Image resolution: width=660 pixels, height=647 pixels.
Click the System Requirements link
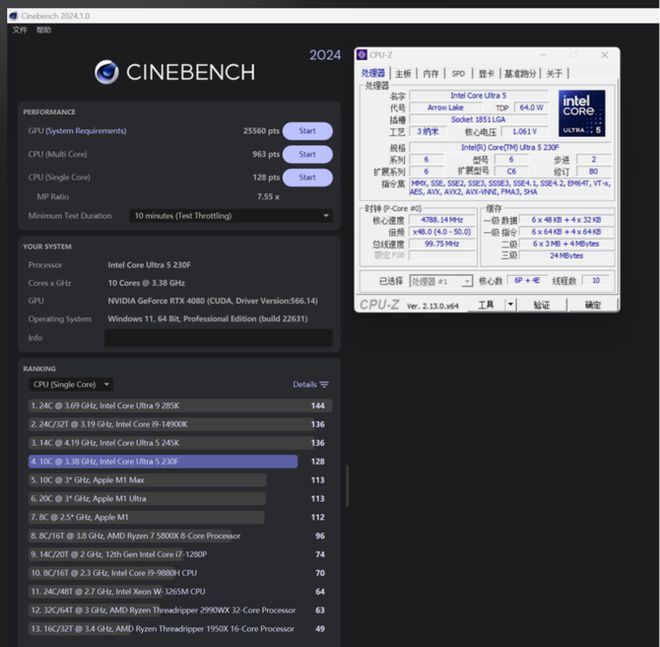pos(86,131)
